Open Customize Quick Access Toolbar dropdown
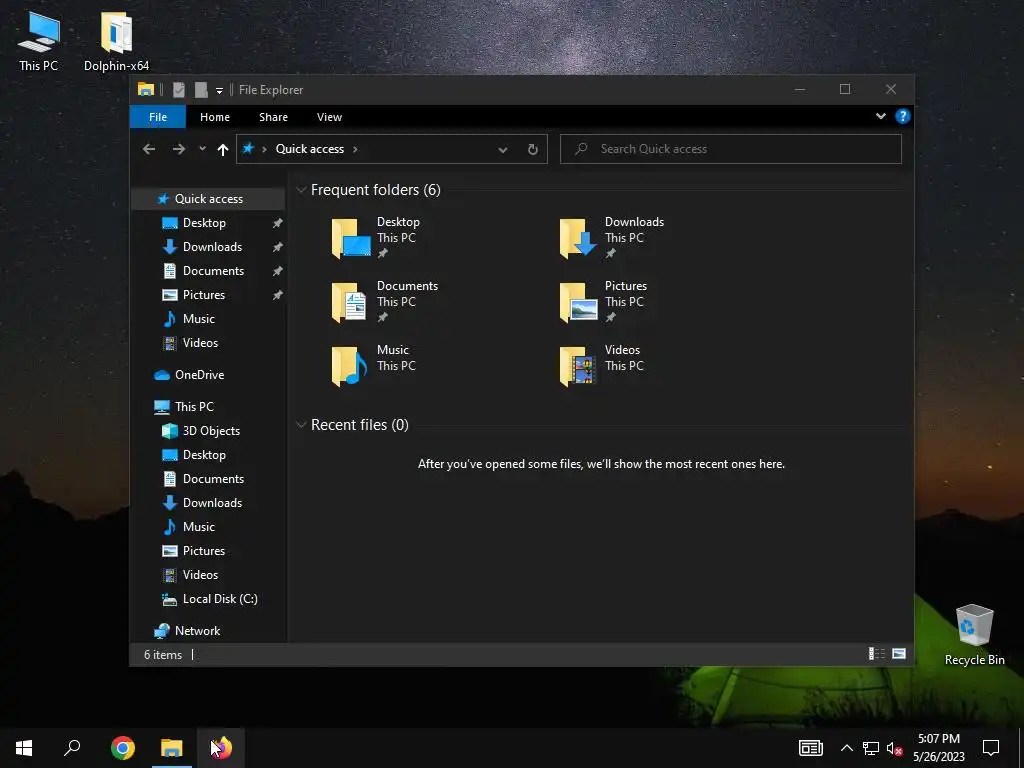Viewport: 1024px width, 768px height. tap(219, 90)
